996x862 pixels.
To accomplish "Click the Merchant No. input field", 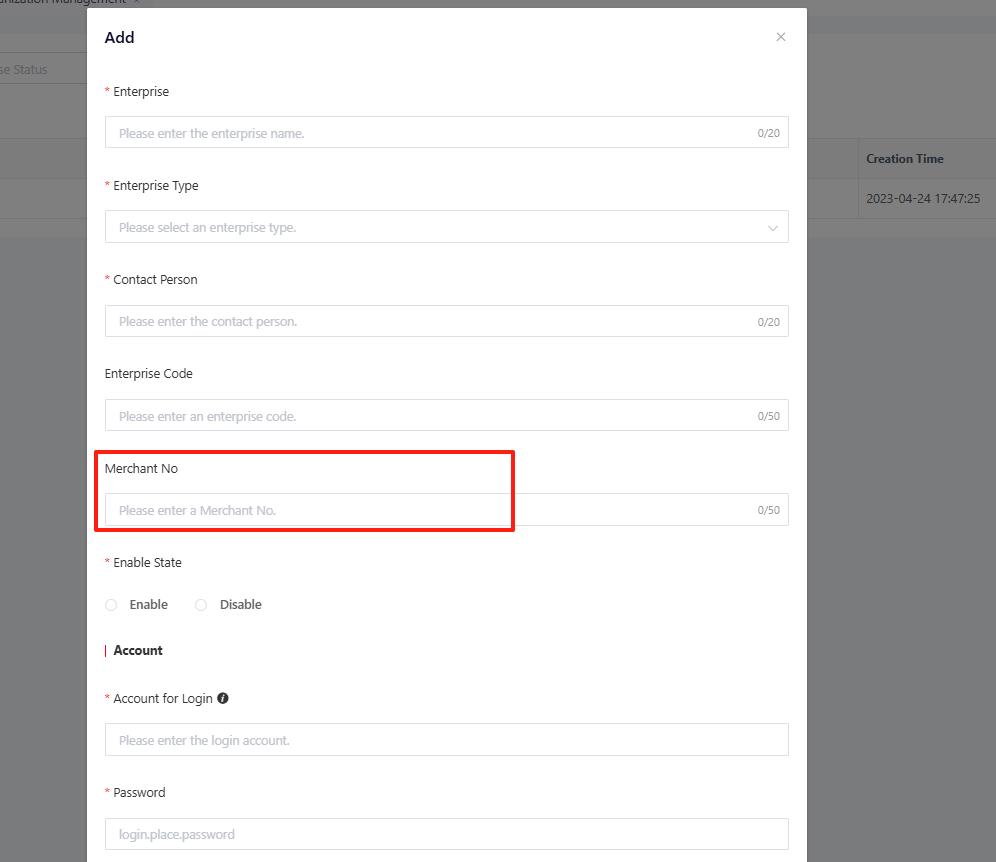I will [430, 510].
